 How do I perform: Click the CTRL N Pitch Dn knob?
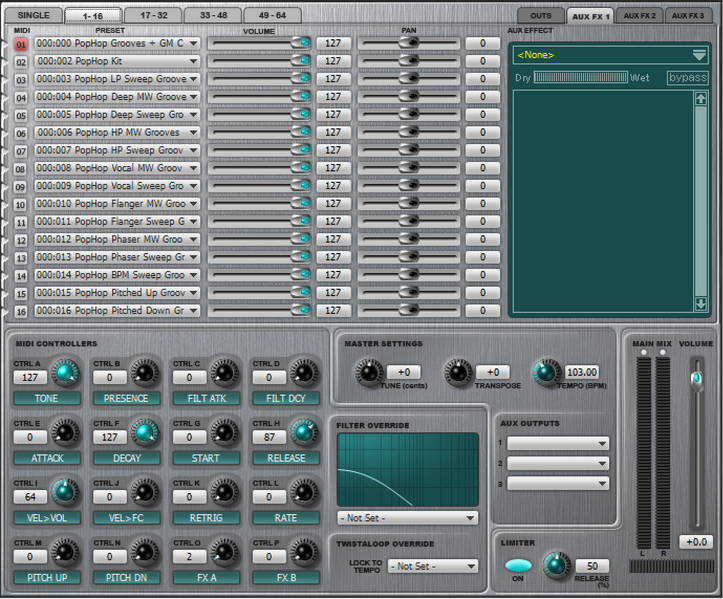(144, 552)
